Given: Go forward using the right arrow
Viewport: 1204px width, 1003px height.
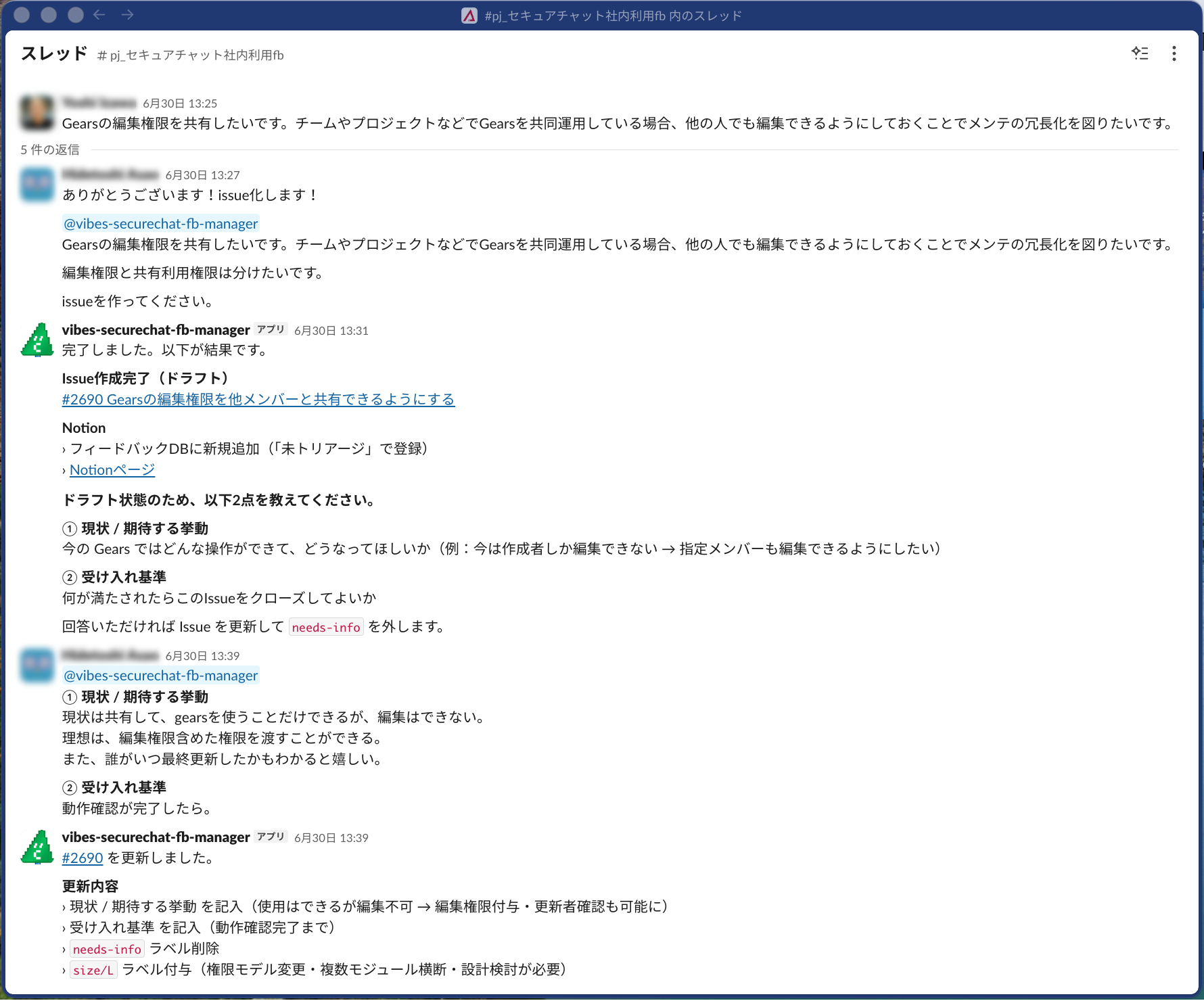Looking at the screenshot, I should 128,15.
